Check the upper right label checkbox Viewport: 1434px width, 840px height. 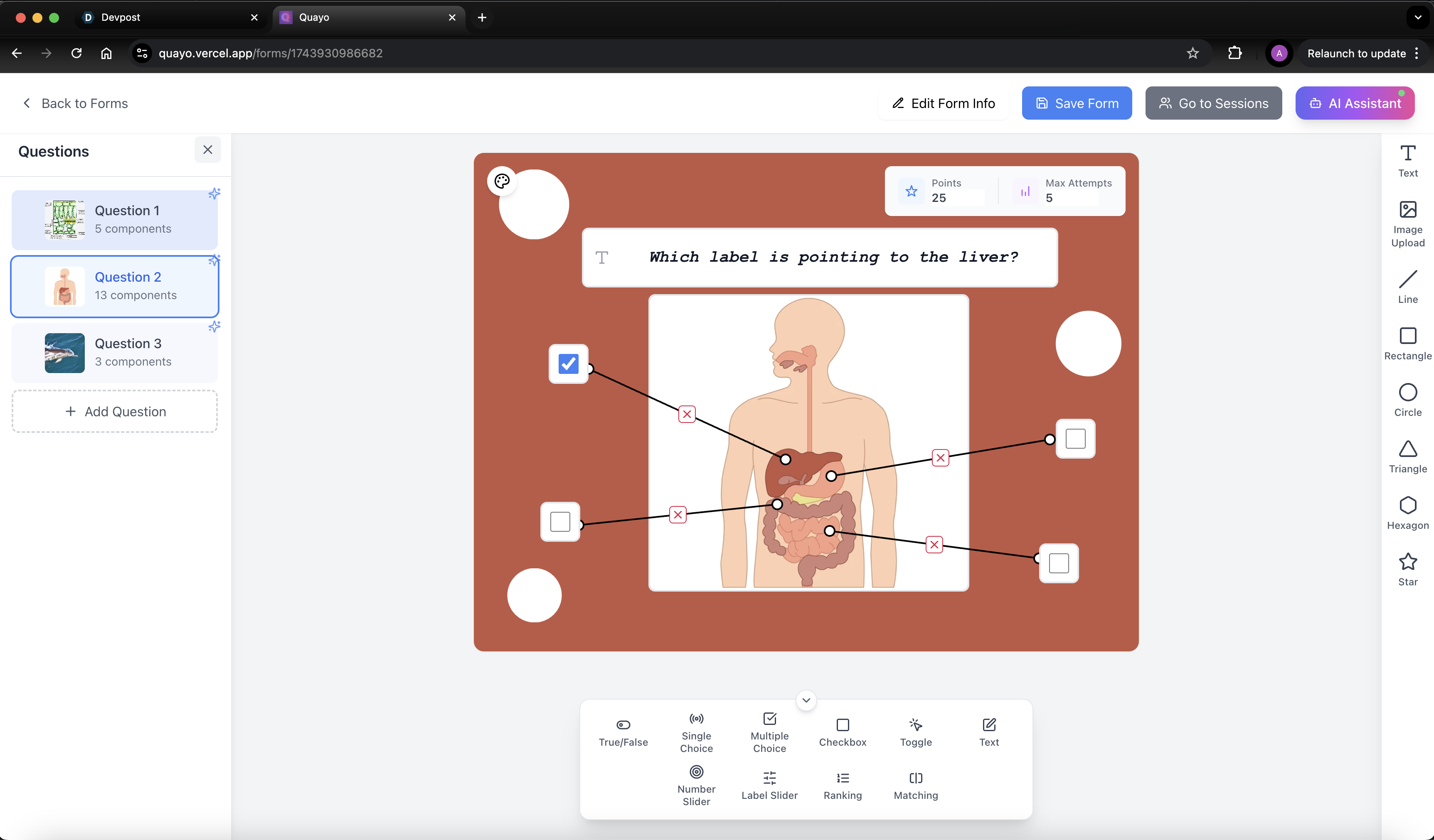pos(1075,438)
